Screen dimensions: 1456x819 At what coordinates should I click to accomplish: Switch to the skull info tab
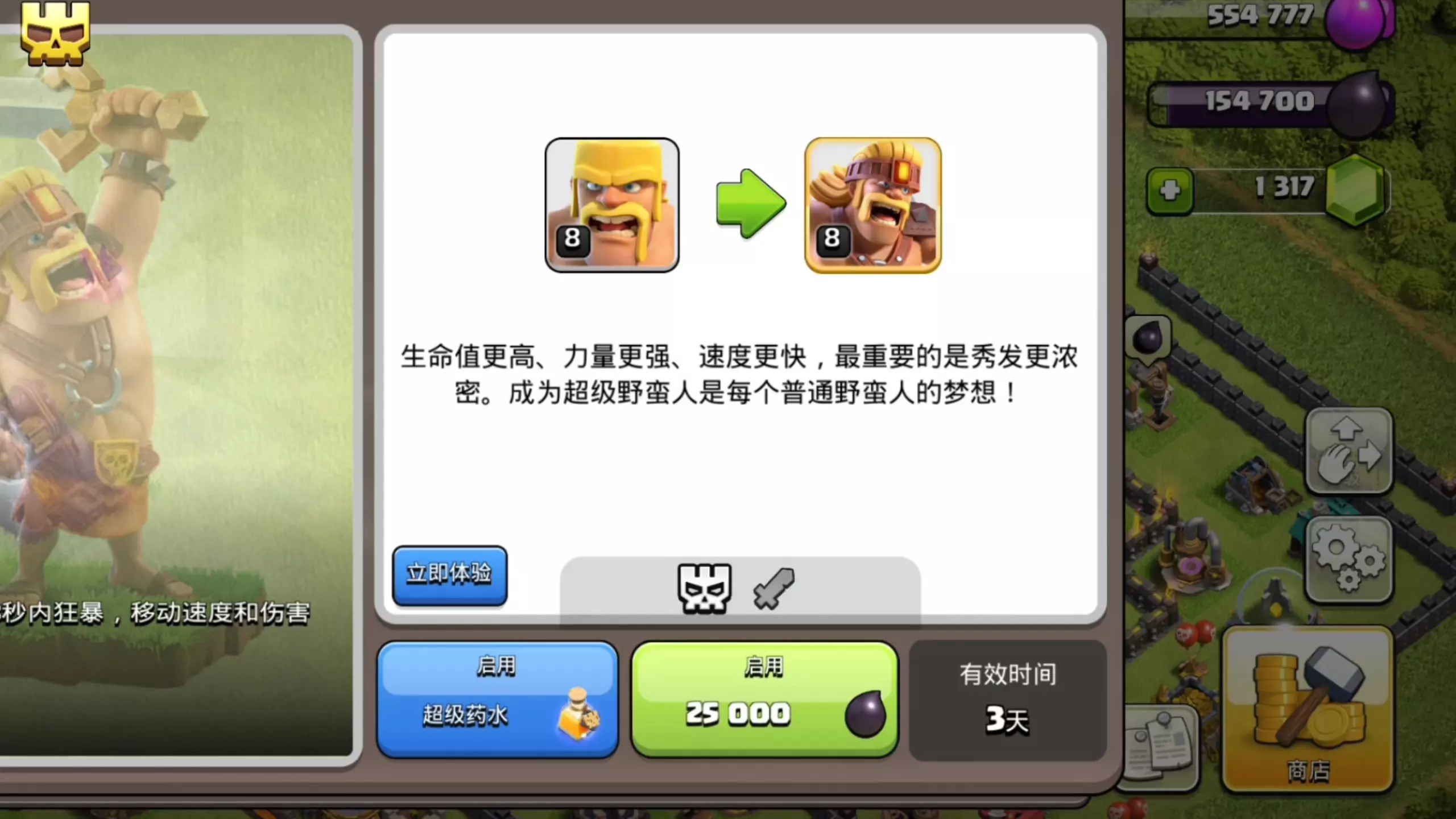pyautogui.click(x=704, y=588)
